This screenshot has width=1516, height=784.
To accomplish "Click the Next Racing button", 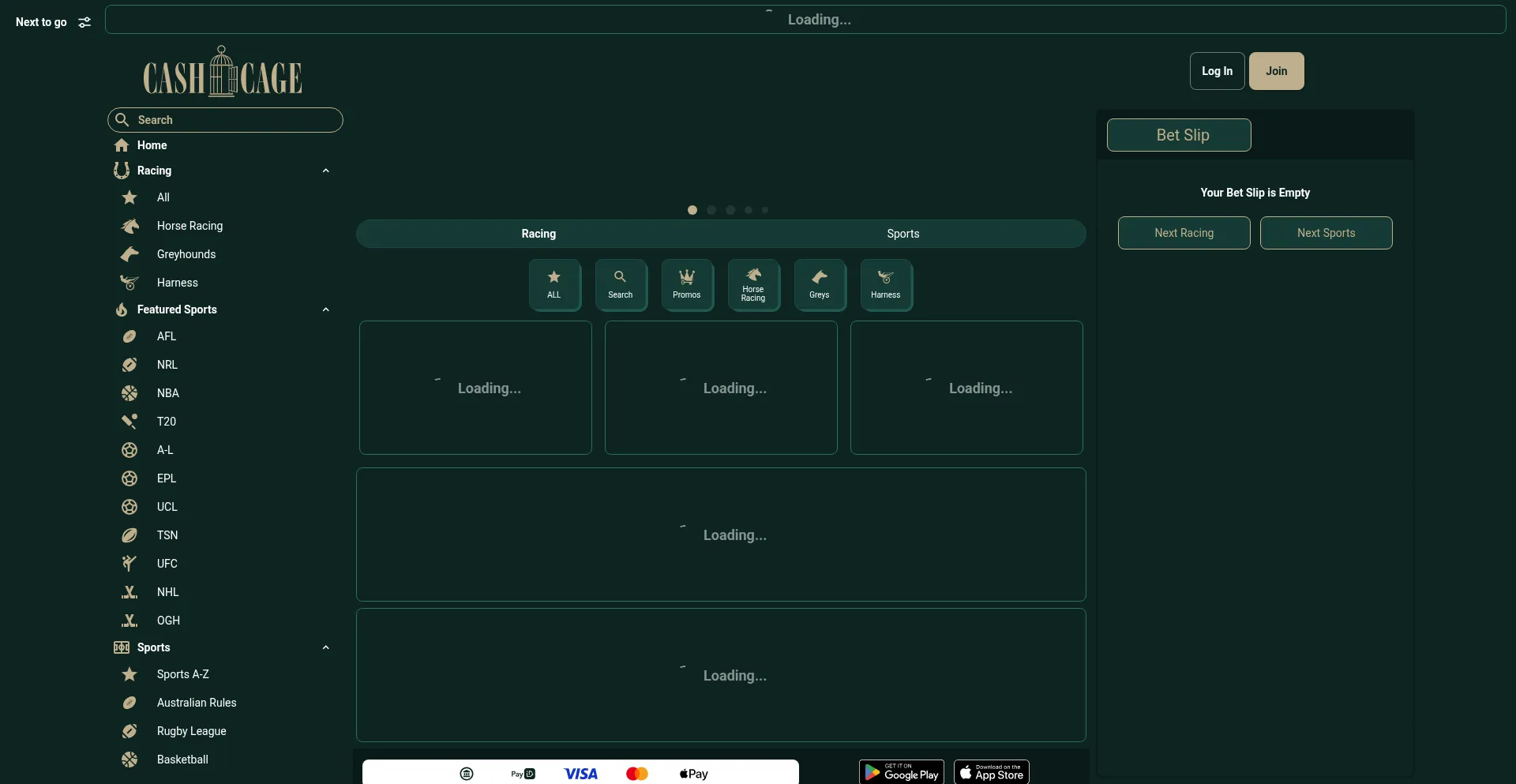I will pos(1184,233).
